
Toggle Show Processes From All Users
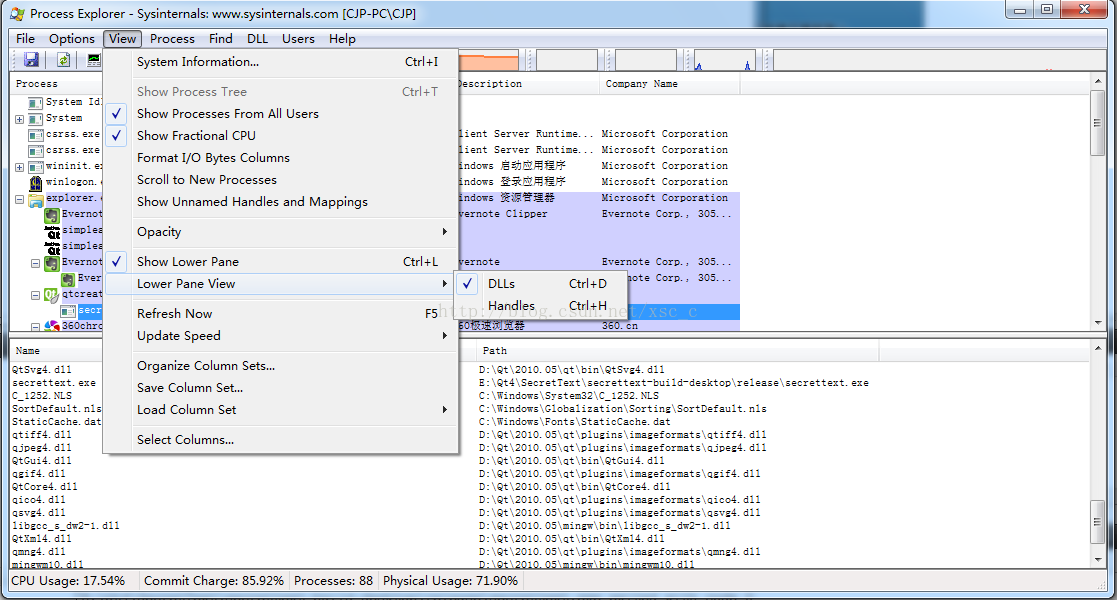[281, 113]
